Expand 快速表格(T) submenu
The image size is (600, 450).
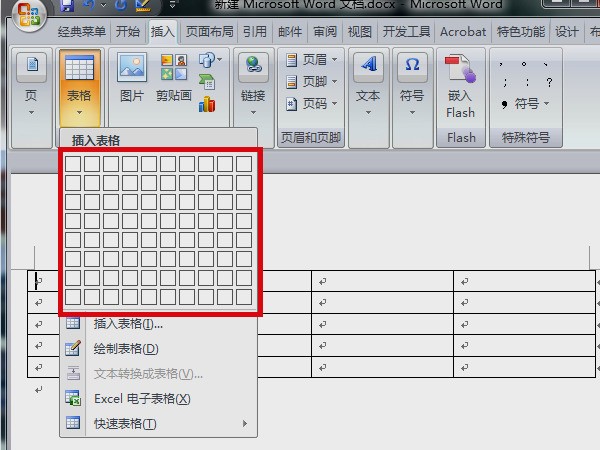(x=158, y=424)
